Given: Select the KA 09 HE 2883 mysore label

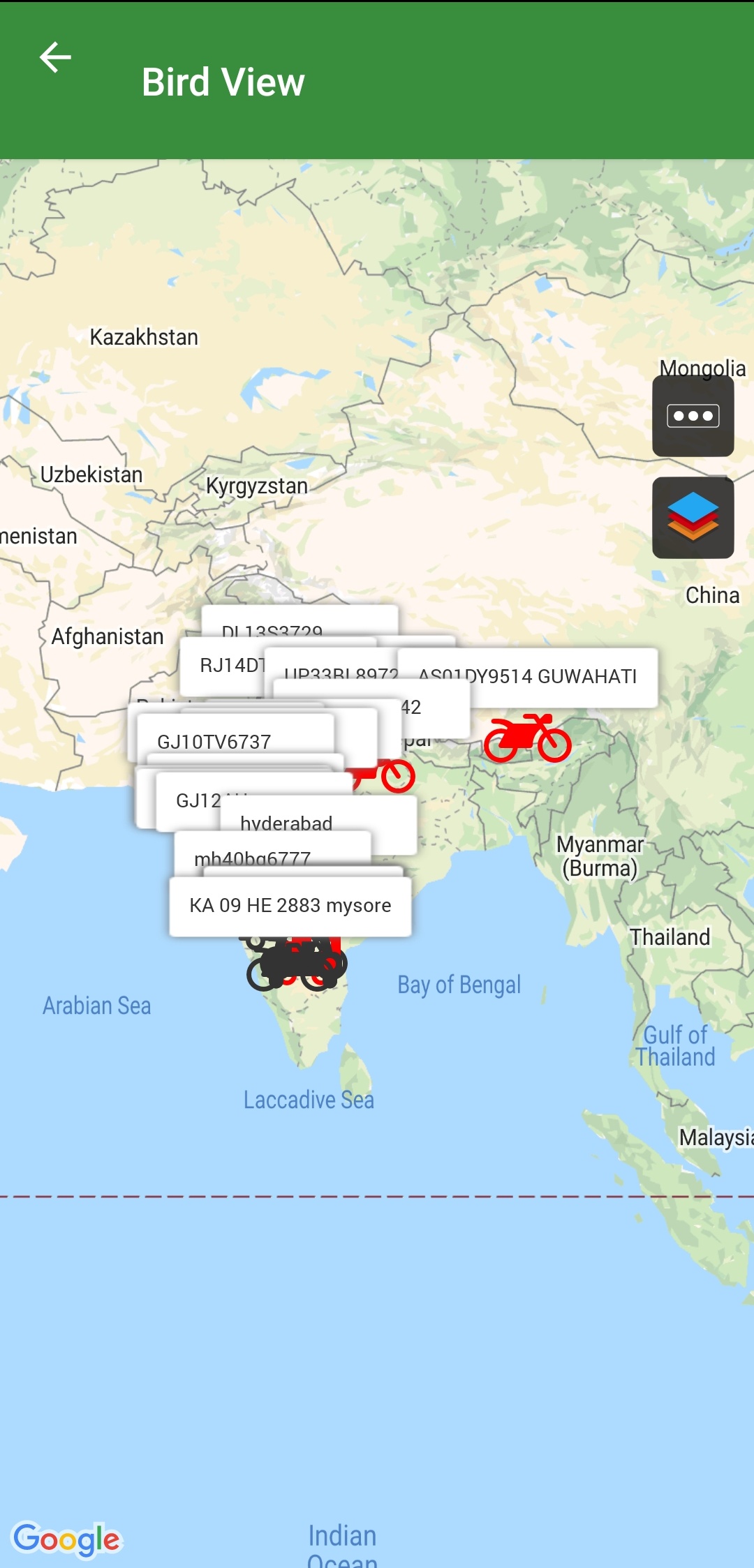Looking at the screenshot, I should click(x=290, y=906).
